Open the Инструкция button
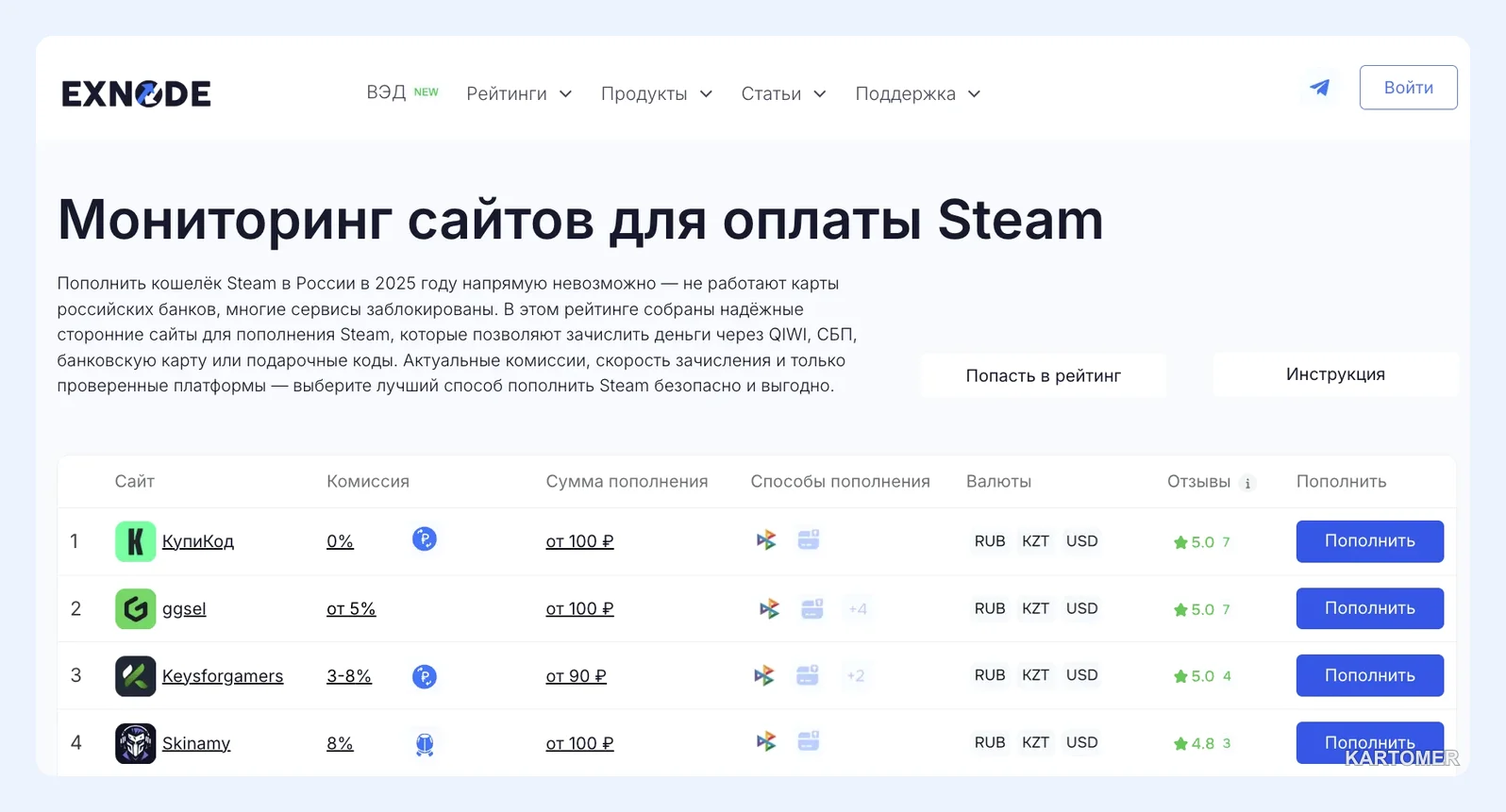1506x812 pixels. pyautogui.click(x=1335, y=374)
